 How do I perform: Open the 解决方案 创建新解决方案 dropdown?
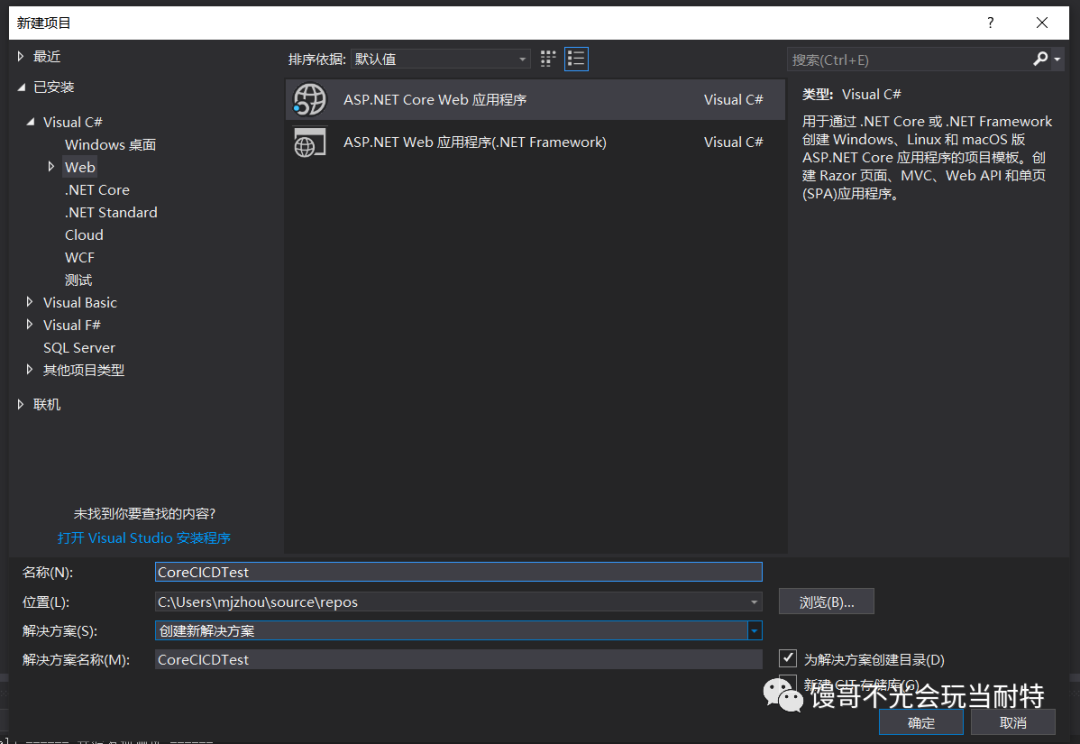[755, 631]
